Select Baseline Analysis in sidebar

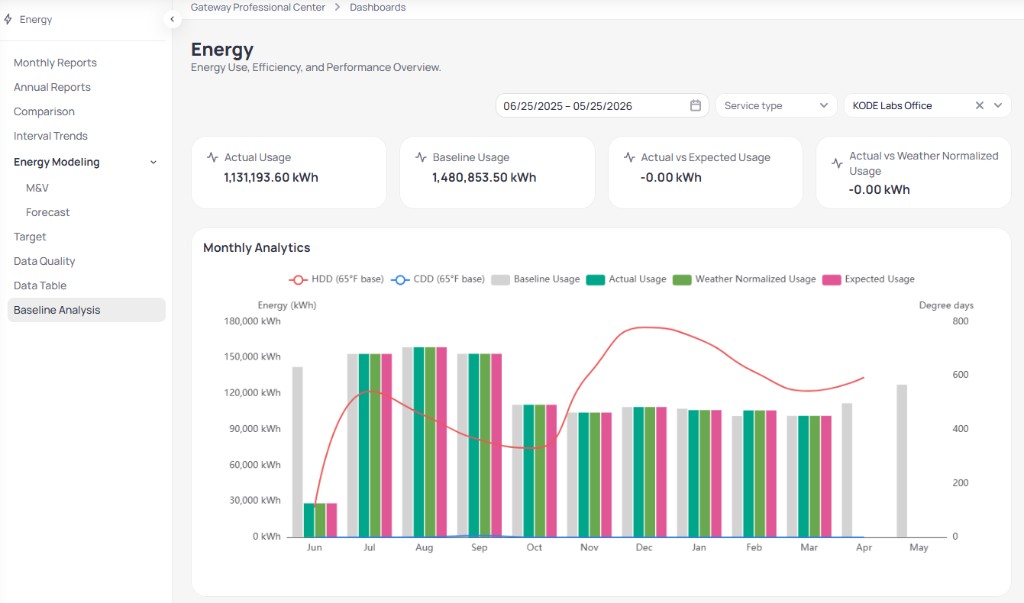pyautogui.click(x=86, y=310)
